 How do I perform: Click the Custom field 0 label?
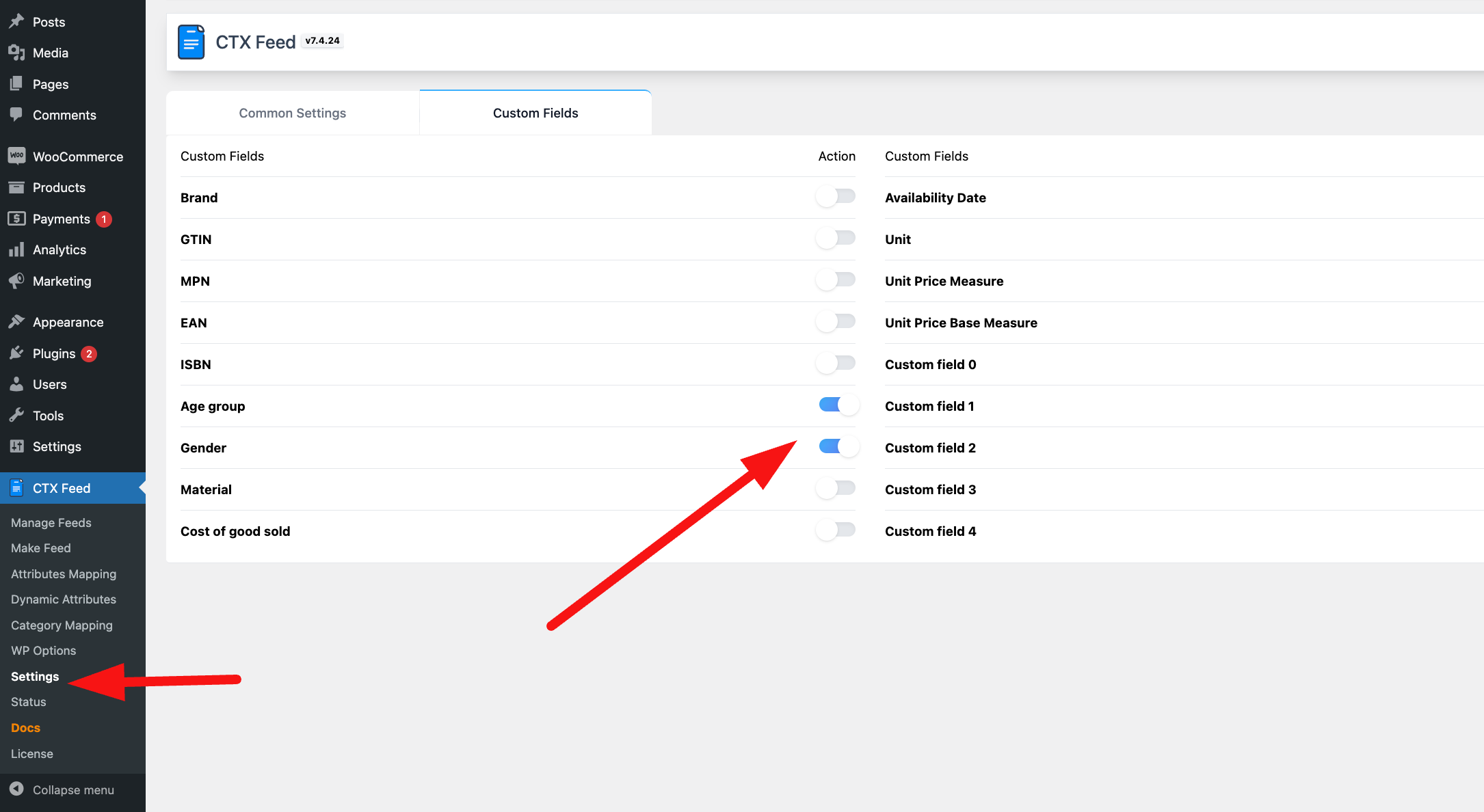931,364
